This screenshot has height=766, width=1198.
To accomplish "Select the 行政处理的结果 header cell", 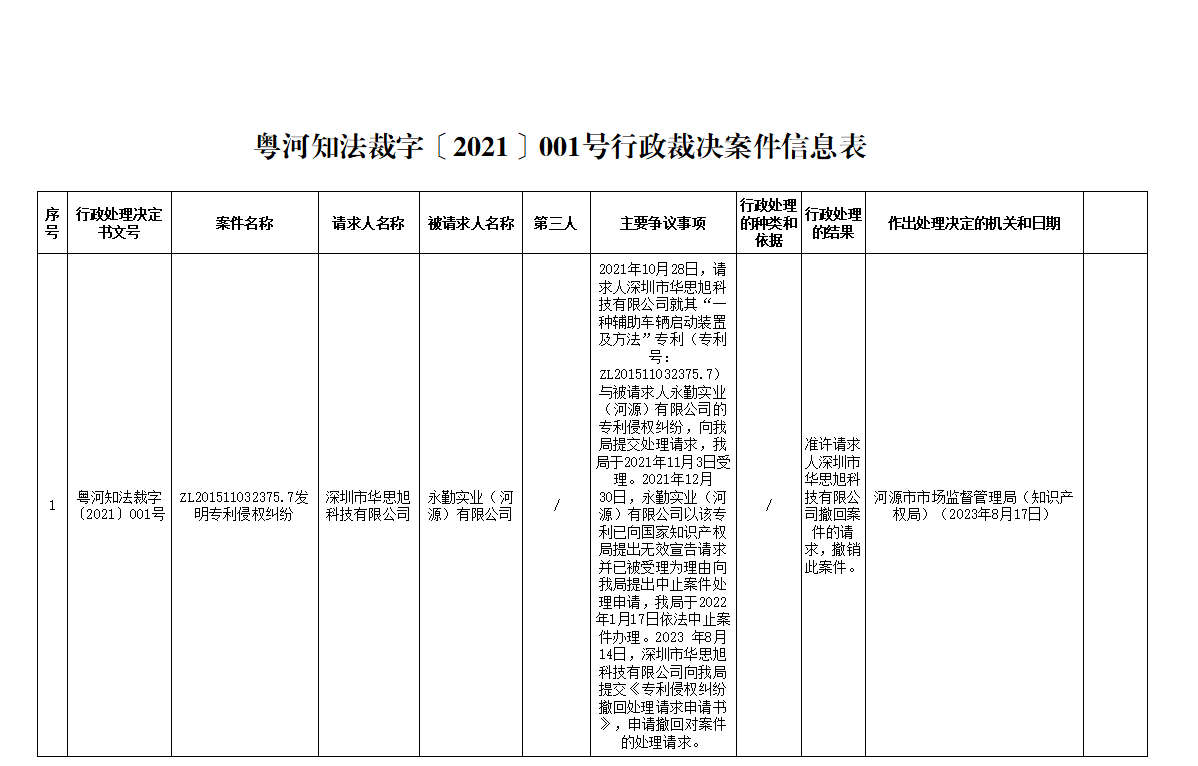I will point(833,223).
